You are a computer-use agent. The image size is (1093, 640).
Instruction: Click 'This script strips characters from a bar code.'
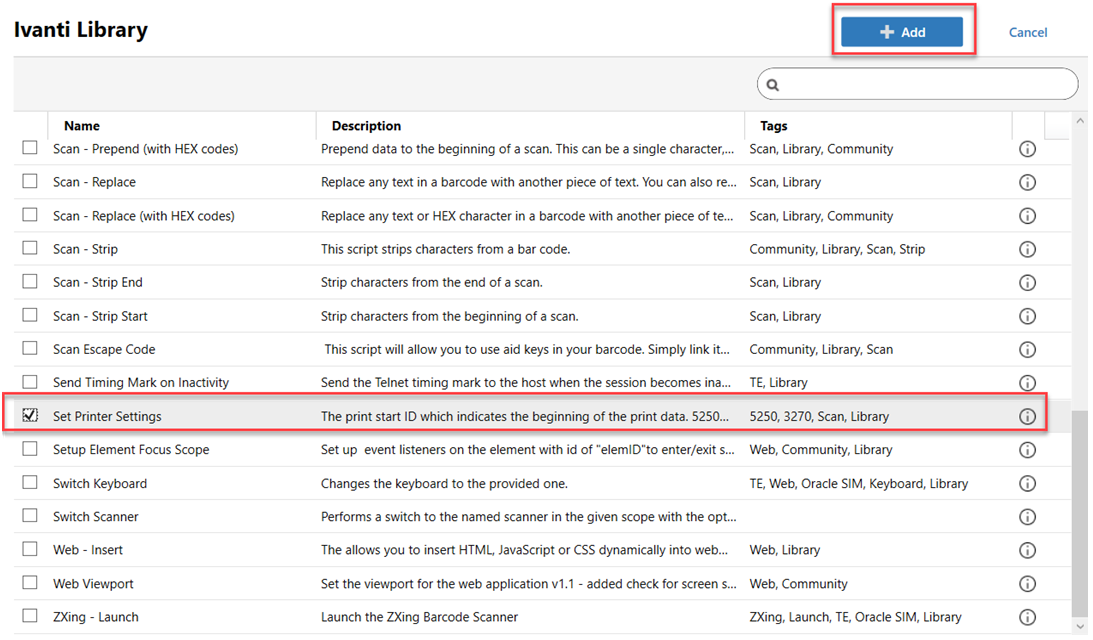pyautogui.click(x=445, y=249)
